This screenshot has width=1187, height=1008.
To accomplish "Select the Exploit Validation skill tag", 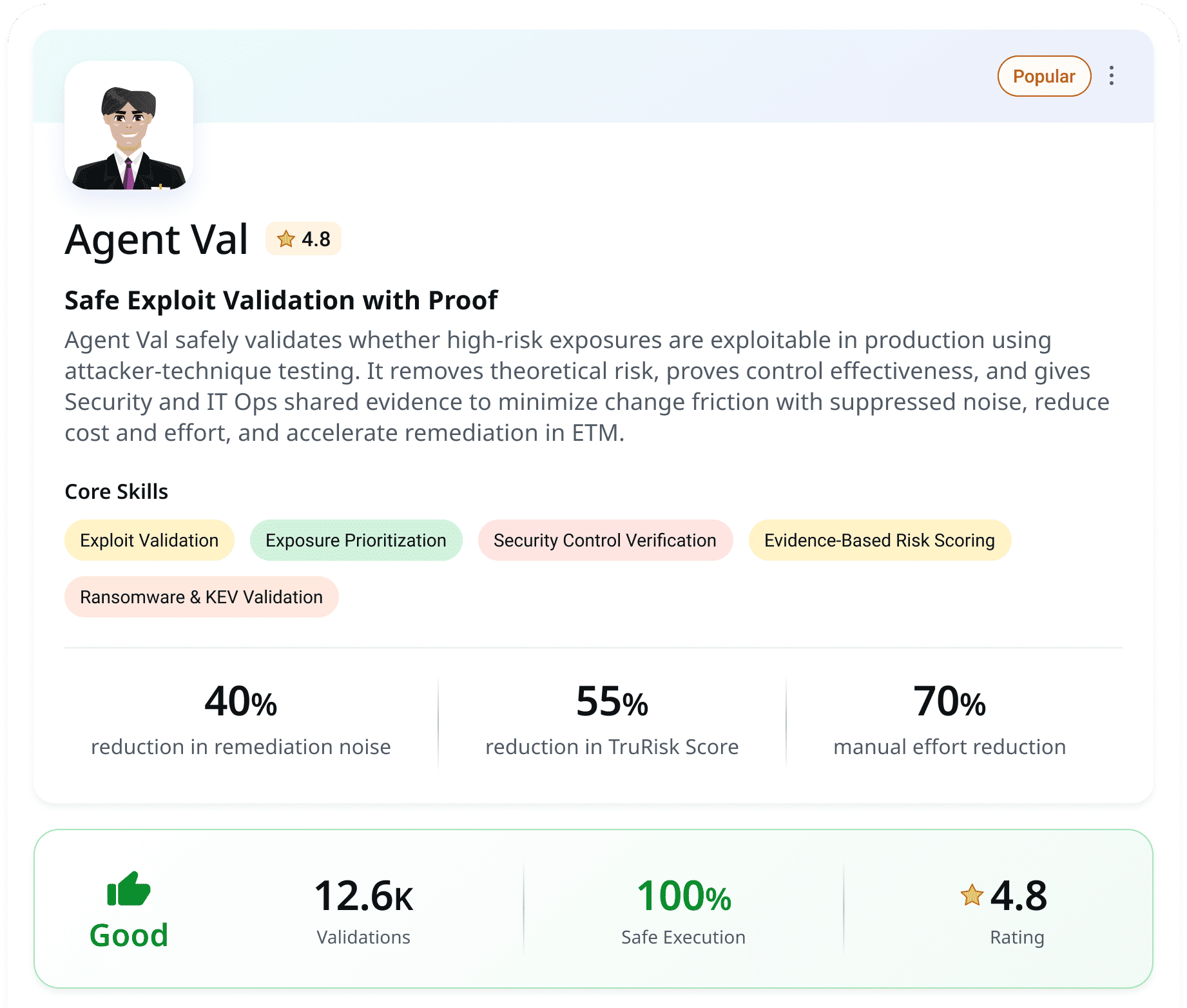I will pyautogui.click(x=149, y=540).
